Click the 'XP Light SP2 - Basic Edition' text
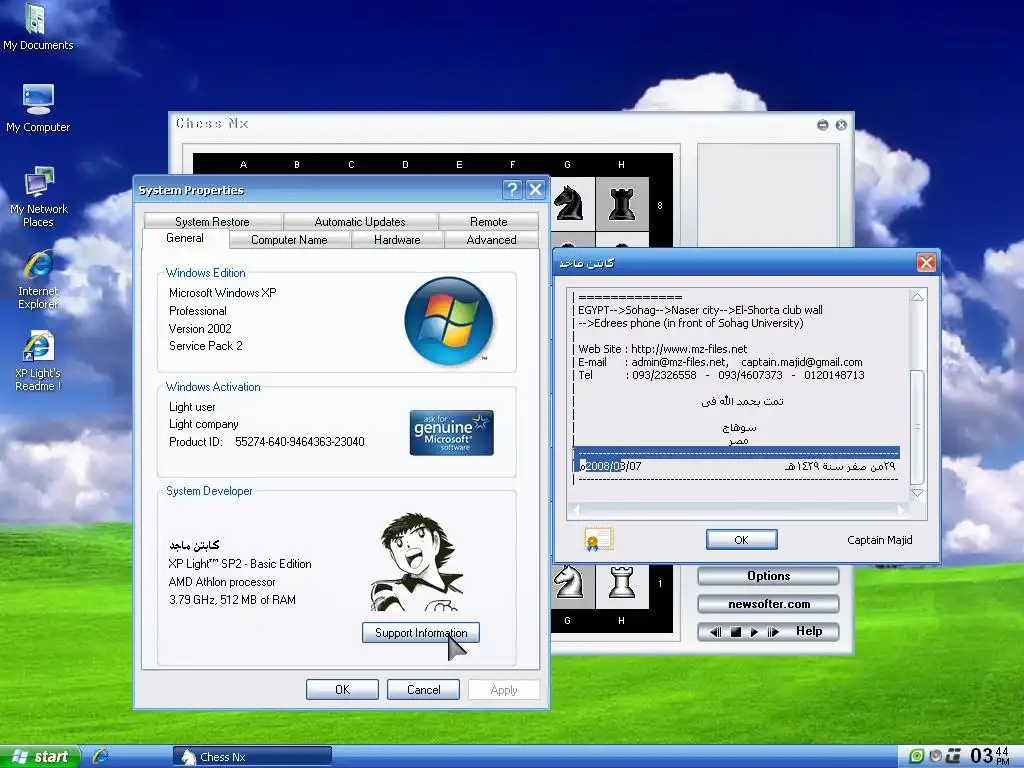Screen dimensions: 1024x768 pyautogui.click(x=240, y=564)
